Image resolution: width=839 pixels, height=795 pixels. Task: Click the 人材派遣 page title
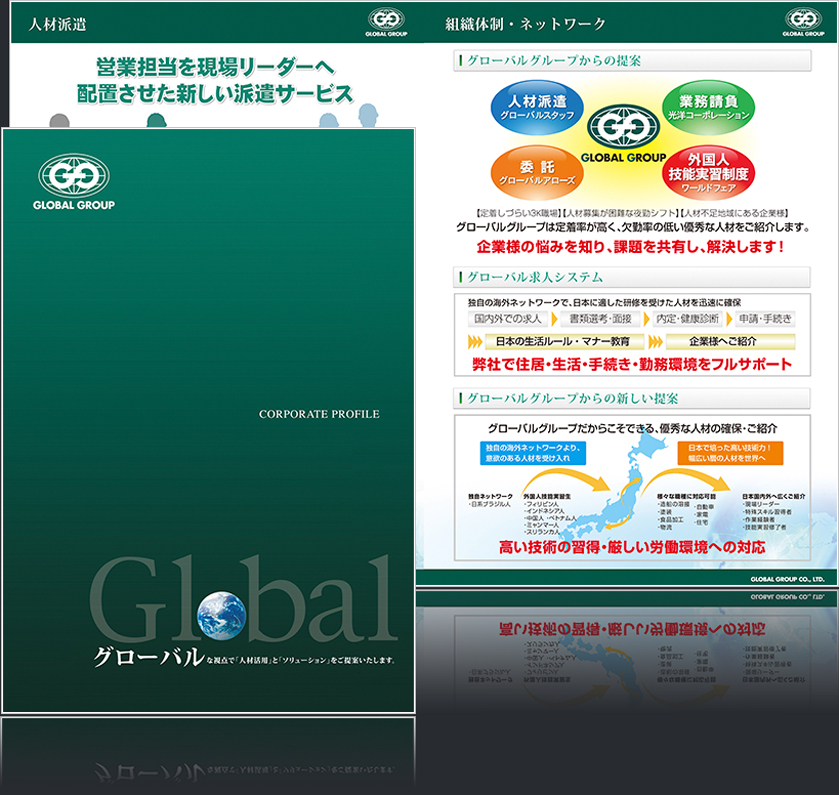(x=57, y=24)
